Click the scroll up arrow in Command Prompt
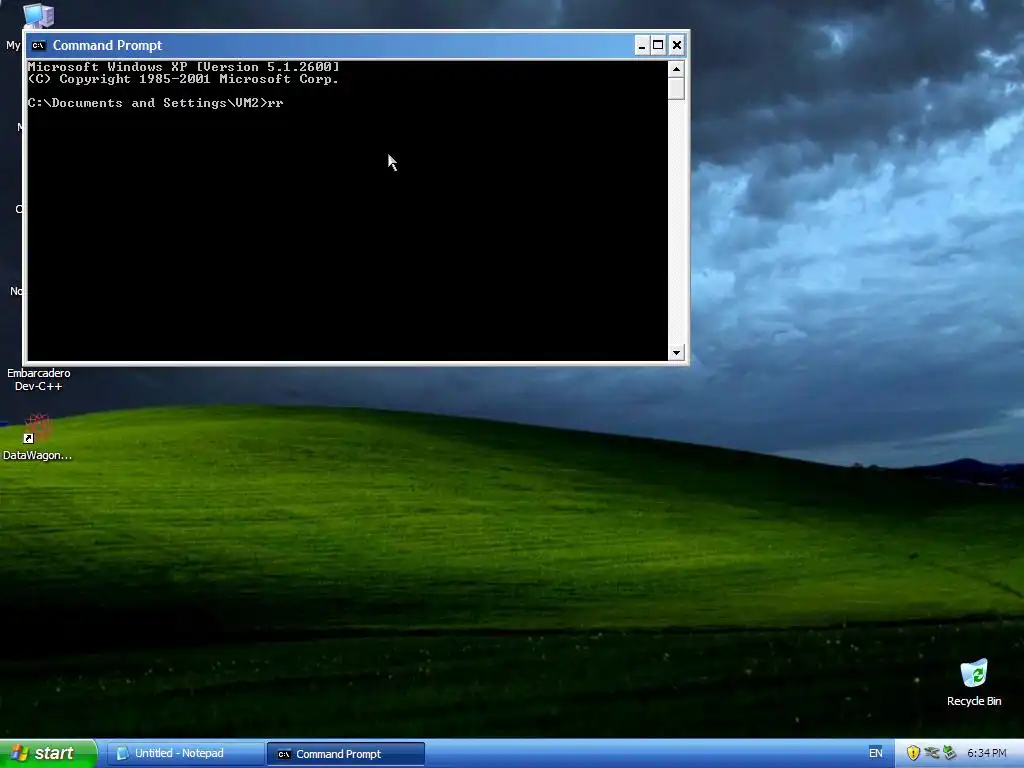This screenshot has height=768, width=1024. coord(677,69)
